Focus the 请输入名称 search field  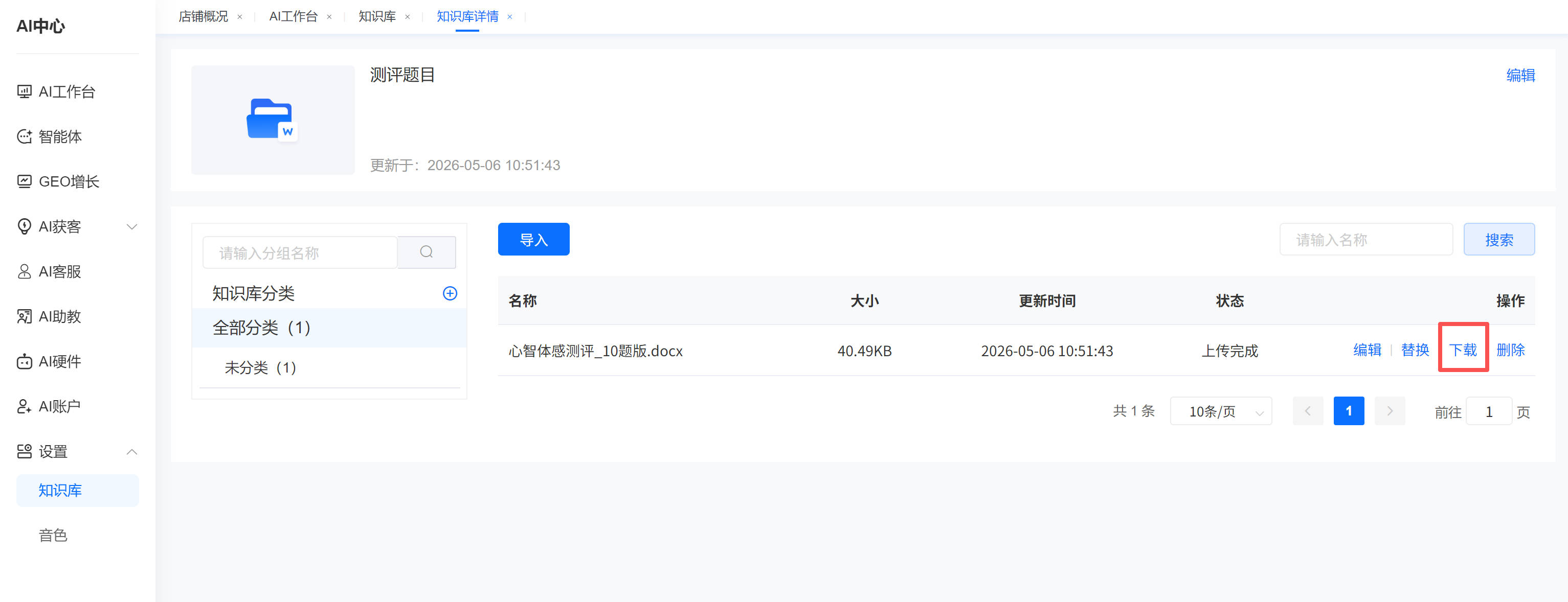(1366, 240)
